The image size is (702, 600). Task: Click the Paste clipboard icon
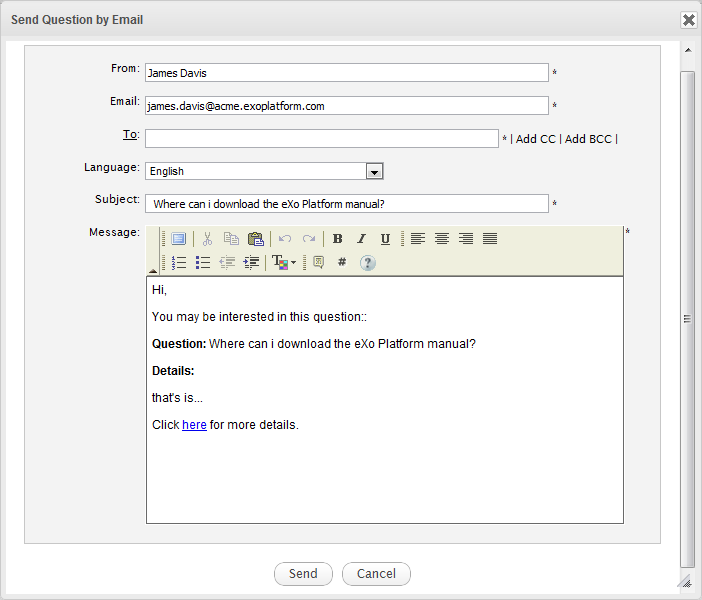point(255,239)
